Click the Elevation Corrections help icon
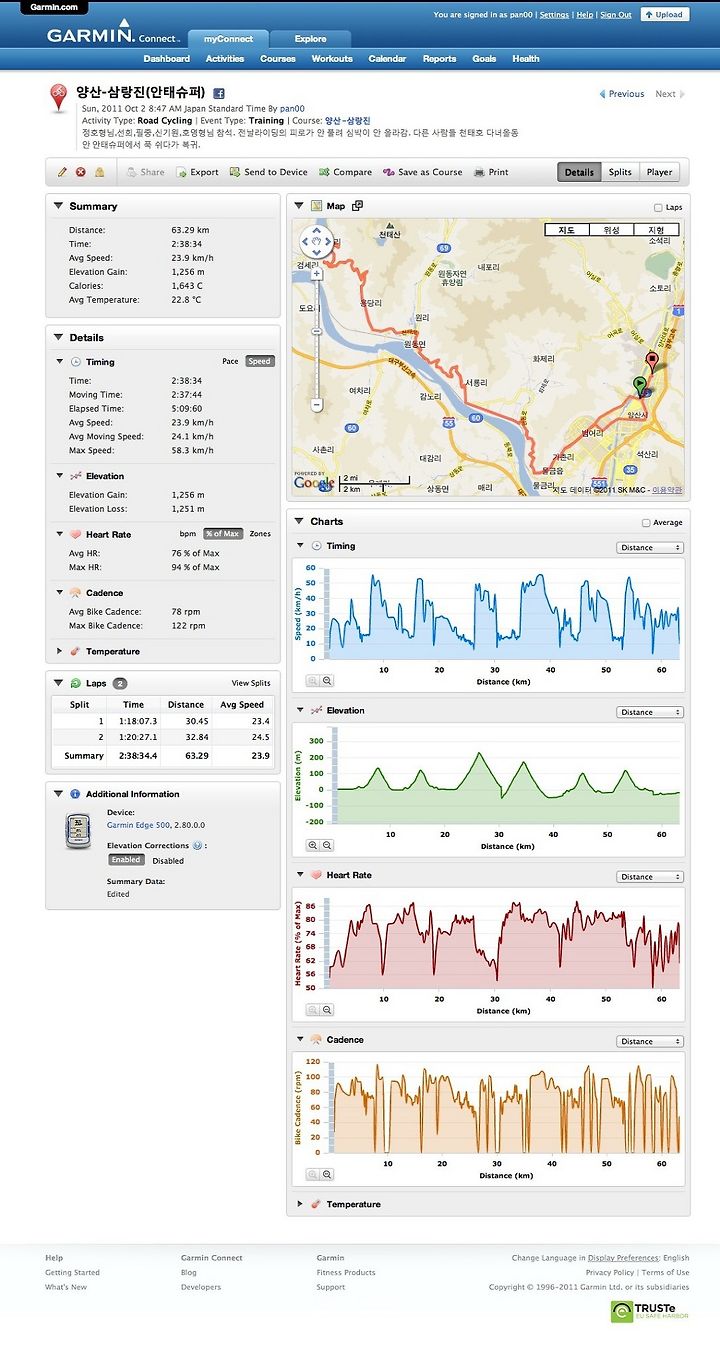The height and width of the screenshot is (1364, 720). pos(197,845)
